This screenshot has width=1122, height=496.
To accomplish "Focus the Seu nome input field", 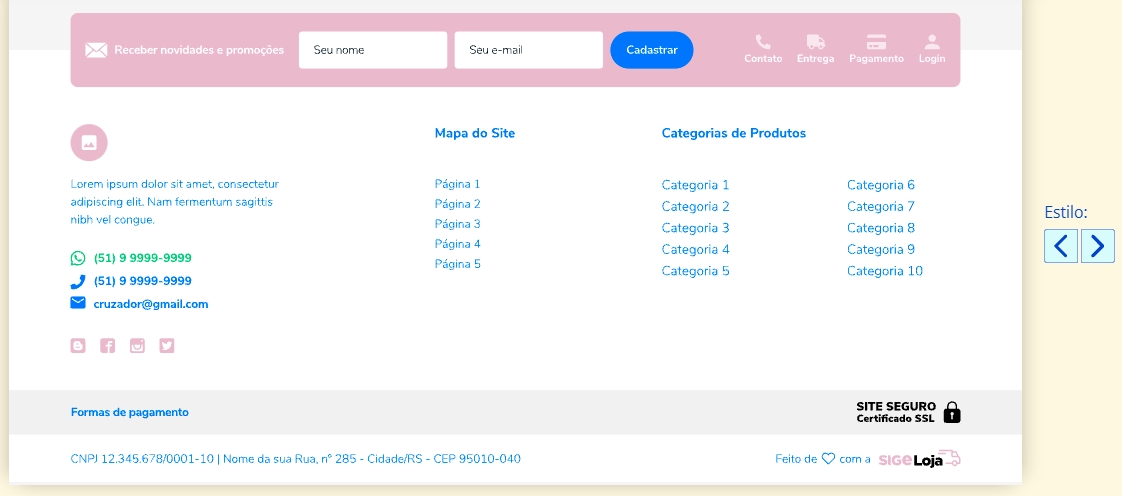I will tap(372, 50).
